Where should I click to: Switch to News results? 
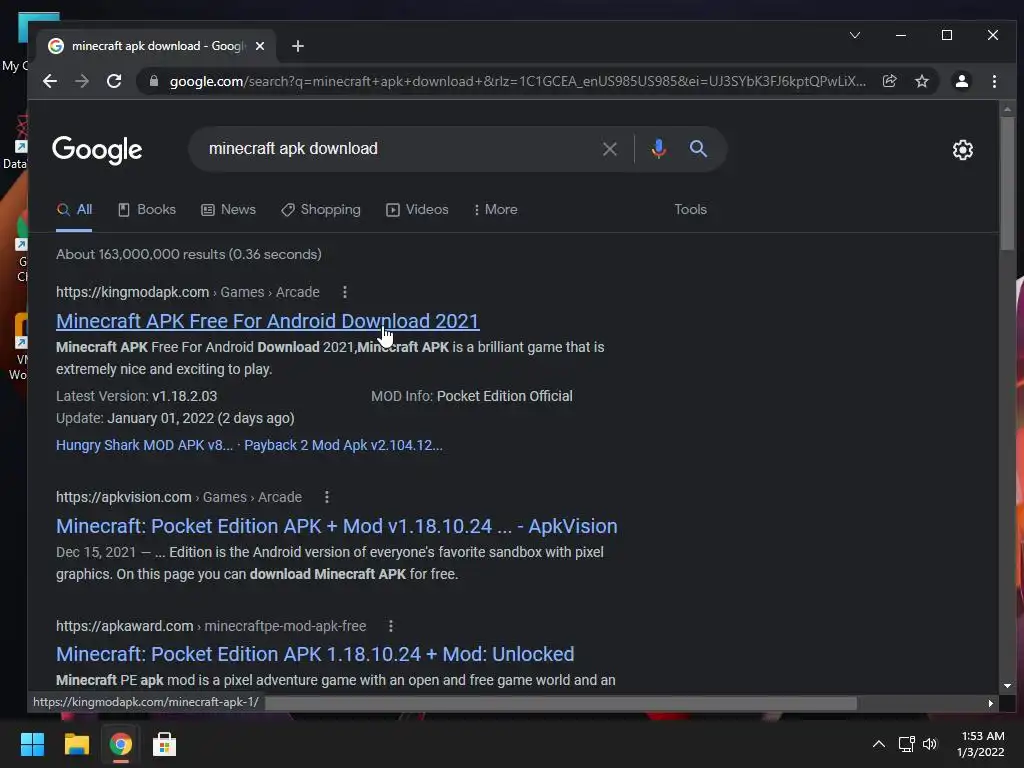coord(229,210)
